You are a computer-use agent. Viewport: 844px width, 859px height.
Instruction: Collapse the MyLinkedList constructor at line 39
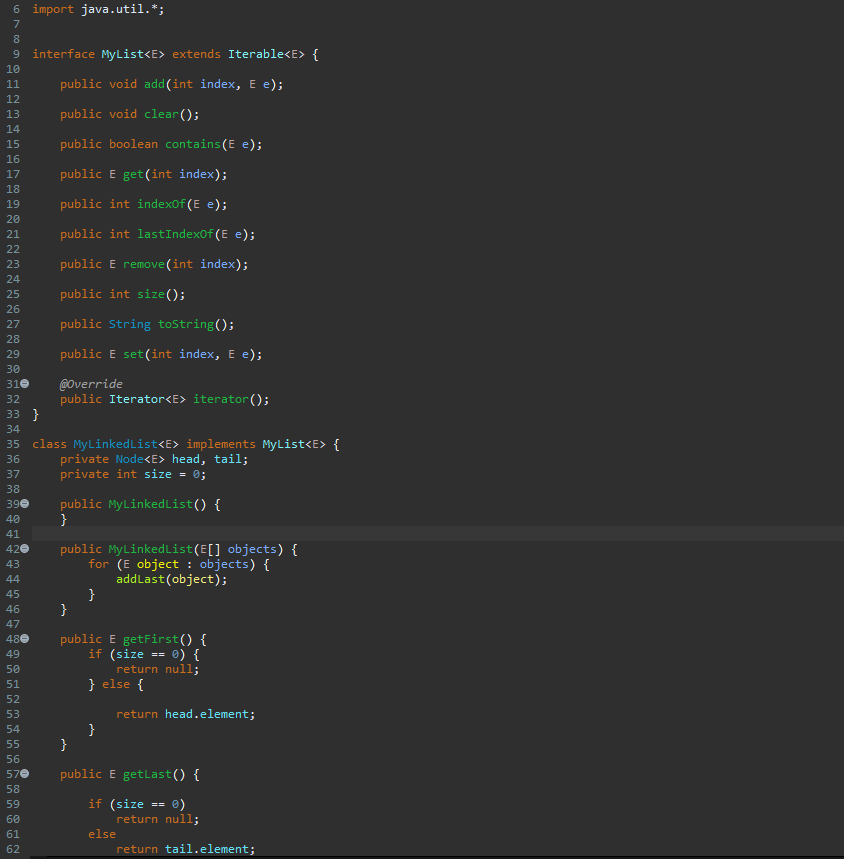(x=26, y=503)
